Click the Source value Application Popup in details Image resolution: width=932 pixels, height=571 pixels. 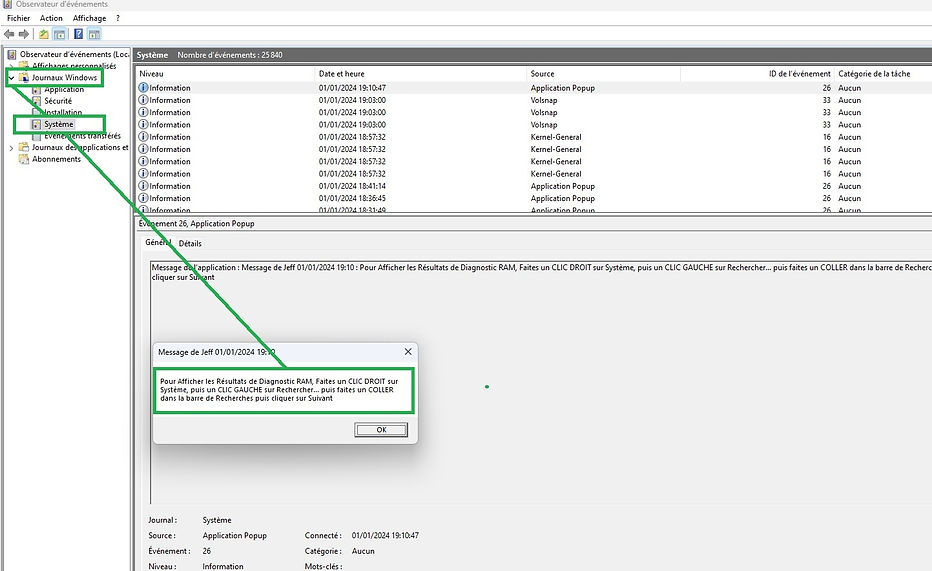click(x=235, y=535)
